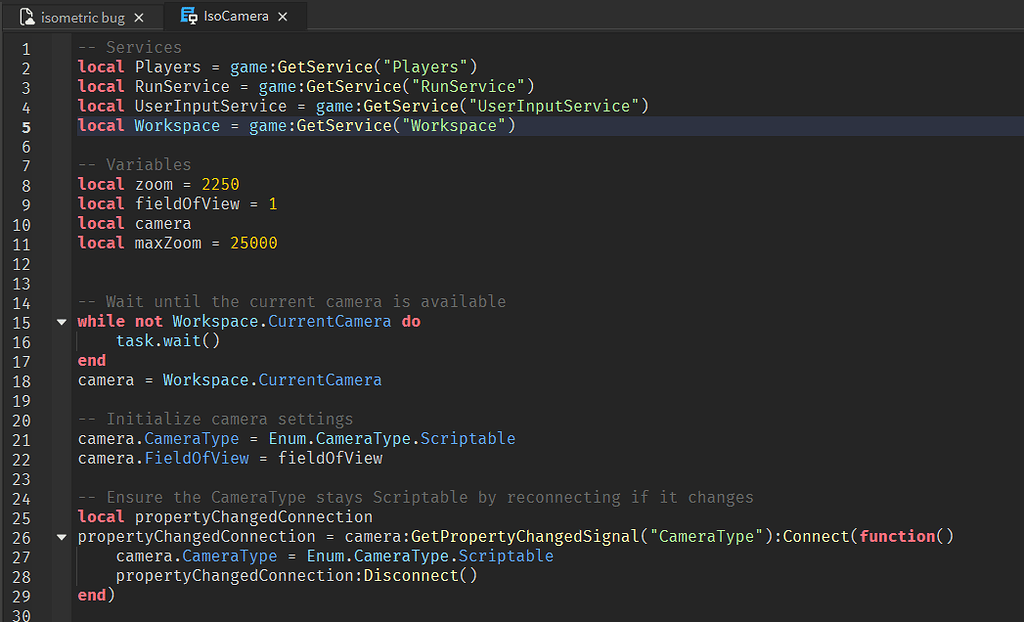
Task: Place cursor on the zoom value 2250
Action: coord(220,185)
